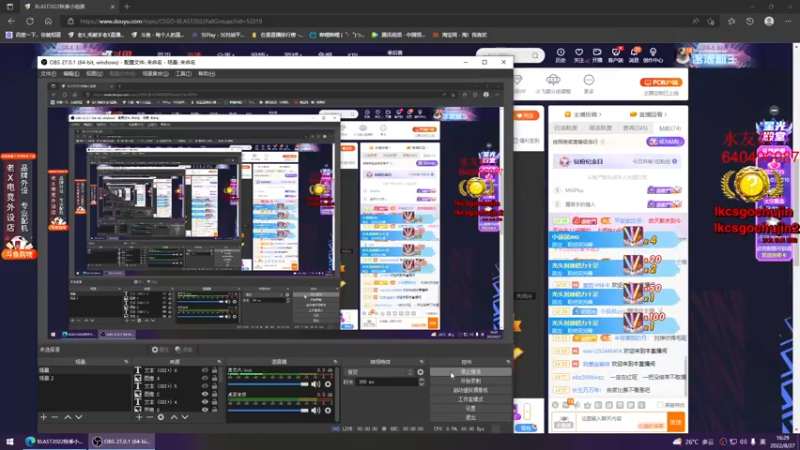Switch to the 贵宾(245) tab
The image size is (800, 450).
coord(635,128)
